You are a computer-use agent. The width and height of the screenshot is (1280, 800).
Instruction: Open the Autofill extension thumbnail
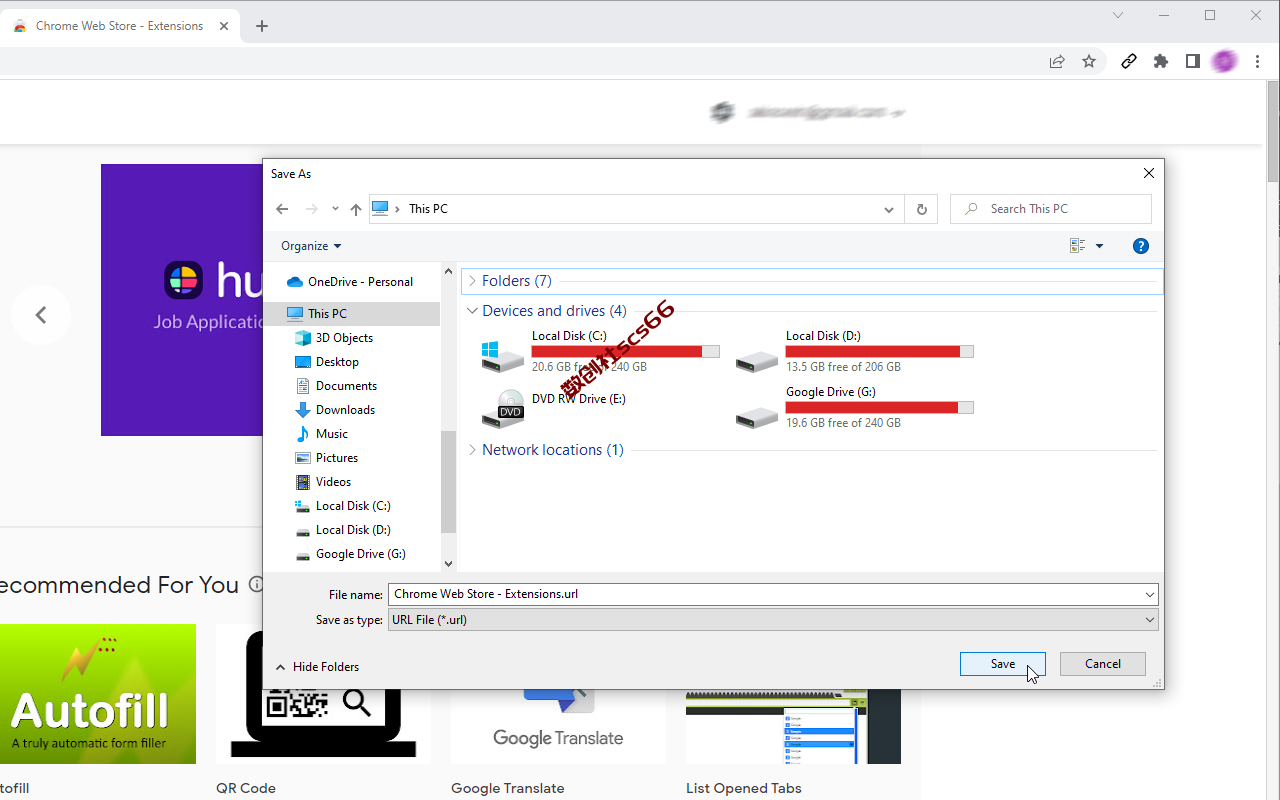coord(98,694)
